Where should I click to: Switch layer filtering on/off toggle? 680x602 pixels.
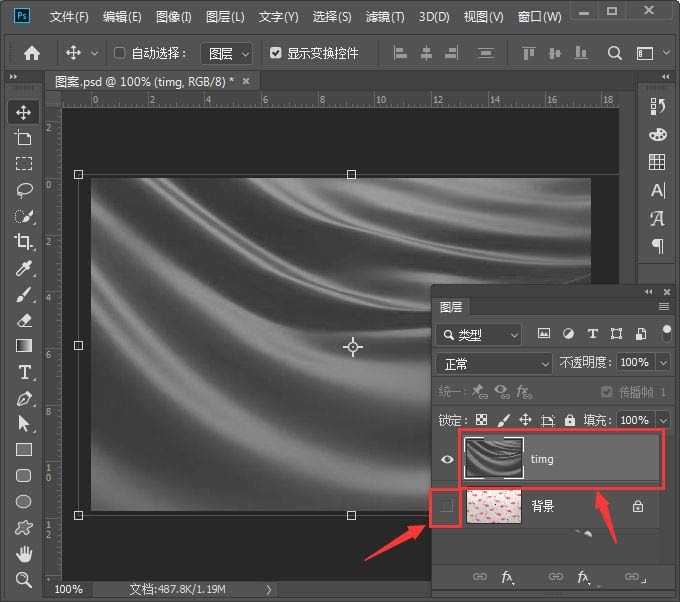tap(667, 334)
